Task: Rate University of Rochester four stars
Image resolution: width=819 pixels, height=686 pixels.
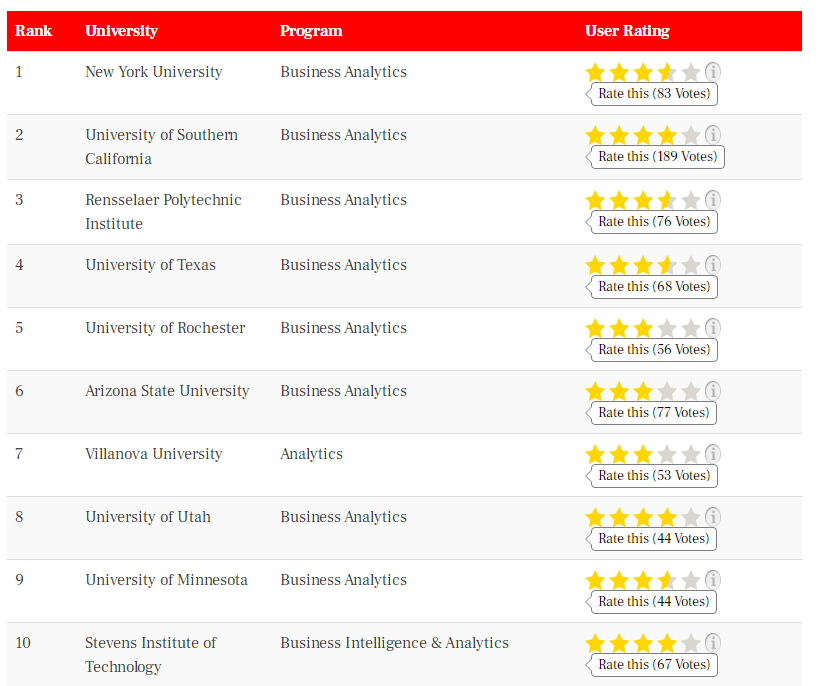Action: (667, 329)
